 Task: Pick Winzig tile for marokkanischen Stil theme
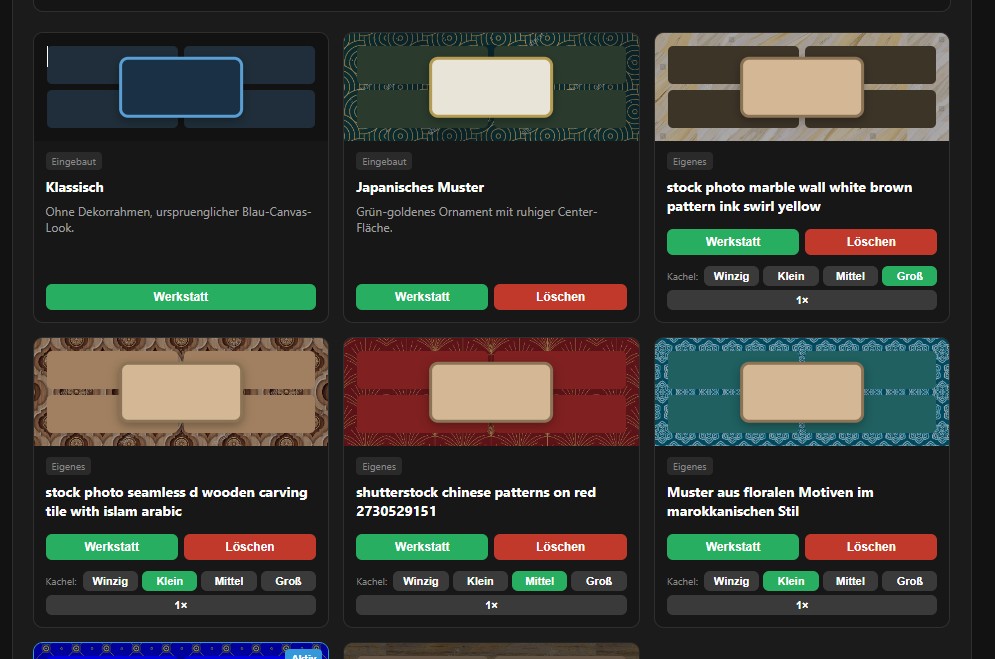point(731,582)
